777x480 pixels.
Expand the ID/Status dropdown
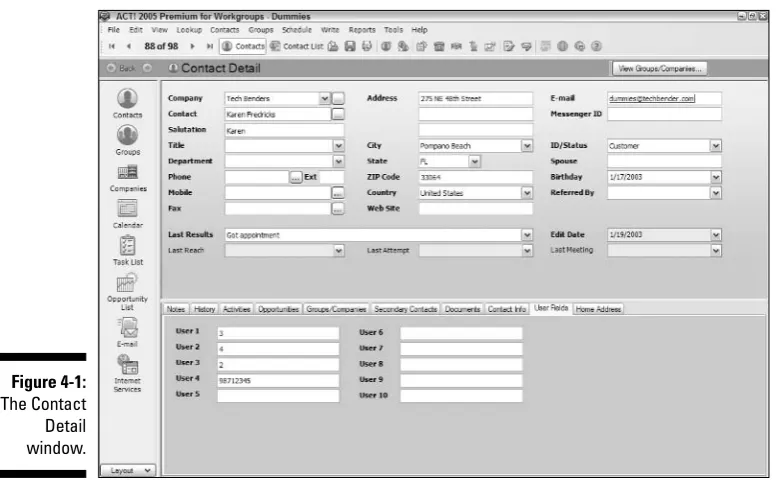[x=716, y=146]
